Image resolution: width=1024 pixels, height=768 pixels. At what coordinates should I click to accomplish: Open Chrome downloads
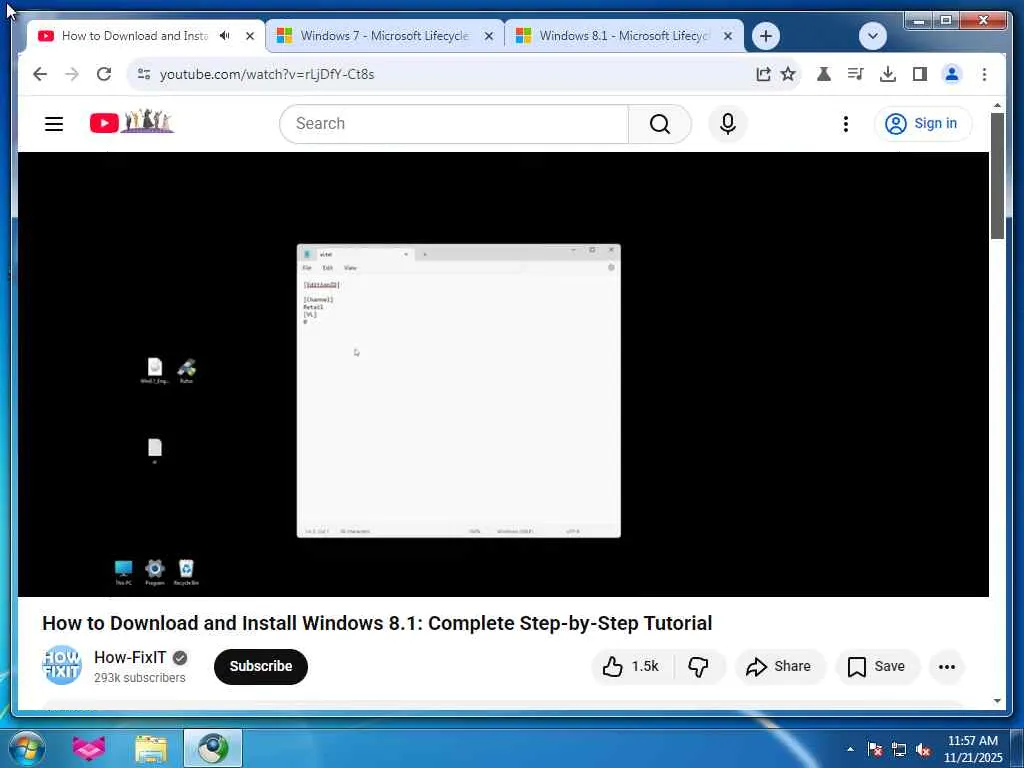click(888, 74)
